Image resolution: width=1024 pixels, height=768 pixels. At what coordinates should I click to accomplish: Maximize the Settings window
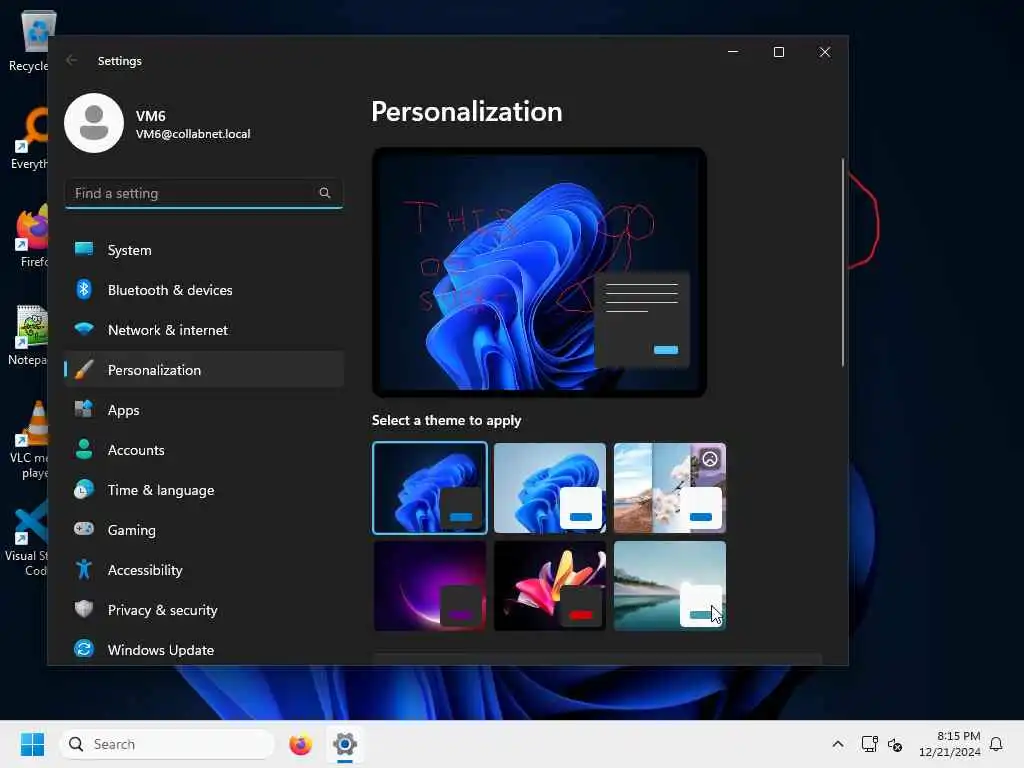coord(778,52)
